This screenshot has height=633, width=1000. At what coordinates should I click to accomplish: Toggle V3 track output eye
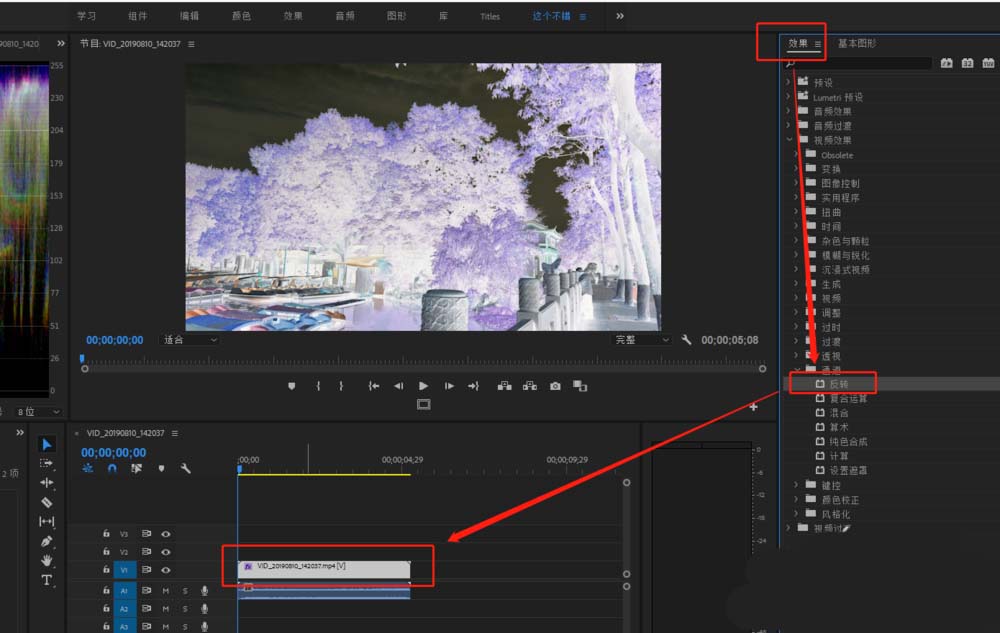[x=166, y=534]
